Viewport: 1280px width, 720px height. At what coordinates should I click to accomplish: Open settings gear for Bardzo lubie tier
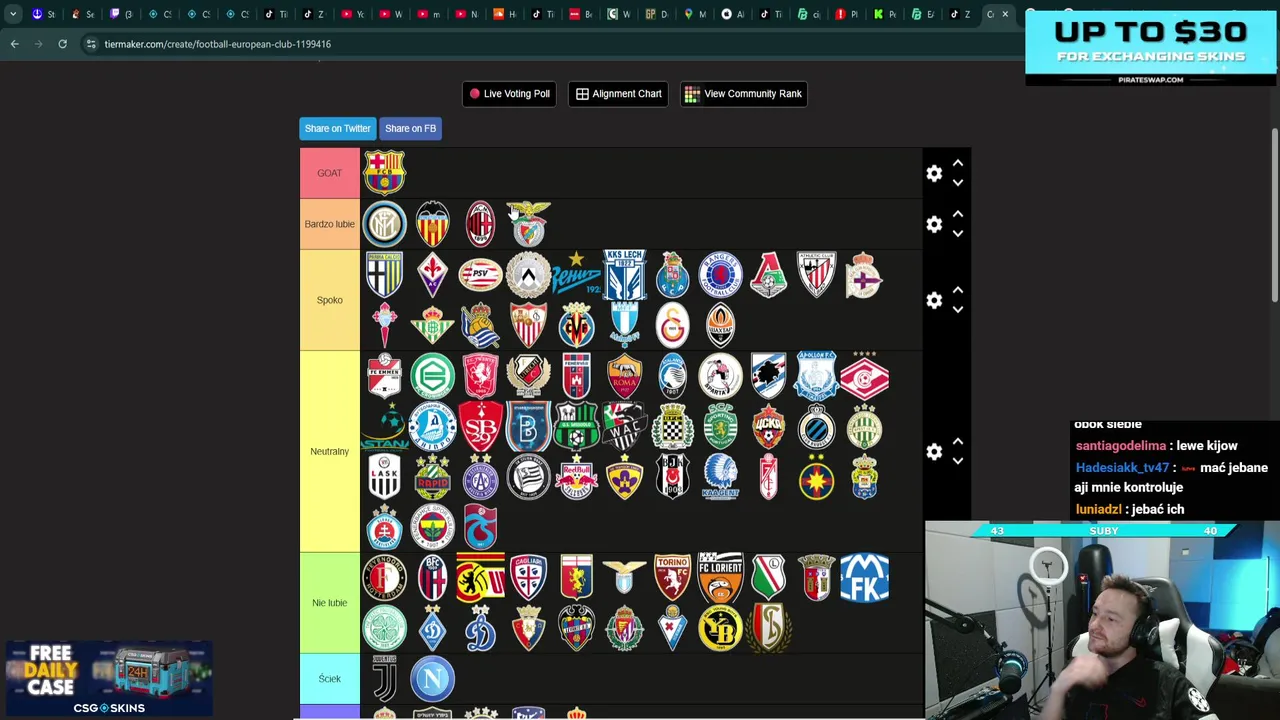[x=934, y=224]
